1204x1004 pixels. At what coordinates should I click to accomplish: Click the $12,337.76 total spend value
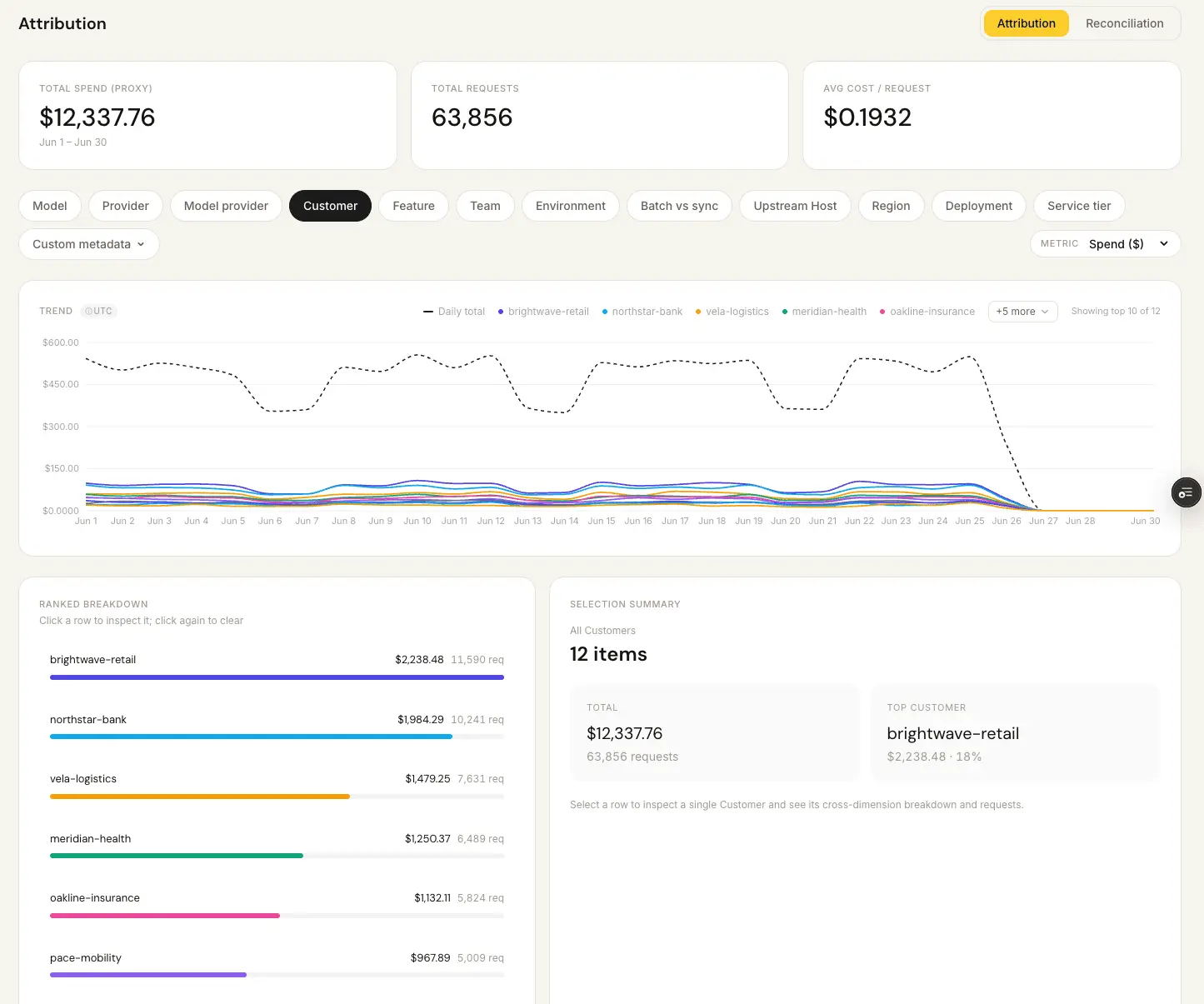tap(97, 117)
